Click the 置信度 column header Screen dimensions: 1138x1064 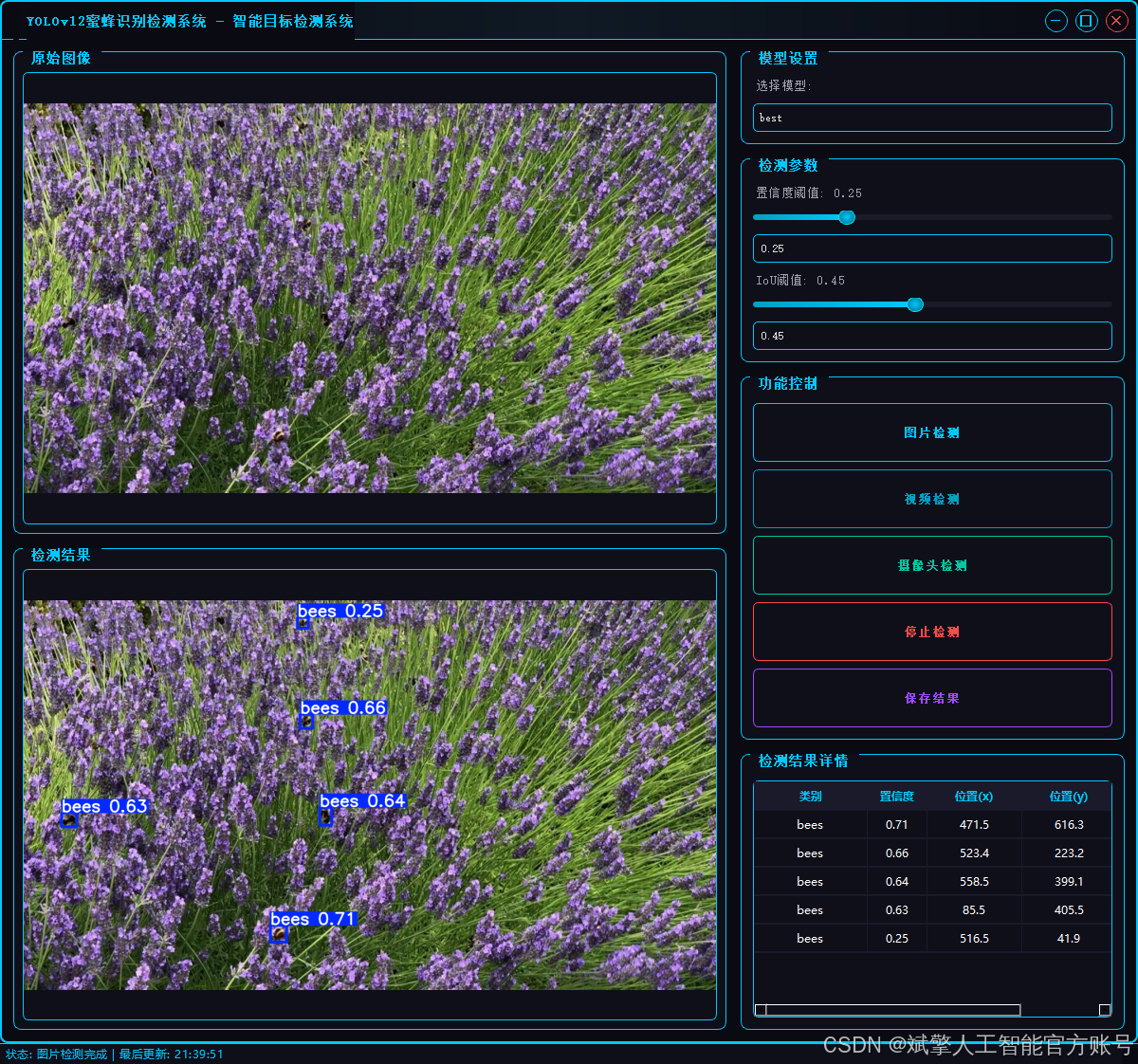click(896, 797)
